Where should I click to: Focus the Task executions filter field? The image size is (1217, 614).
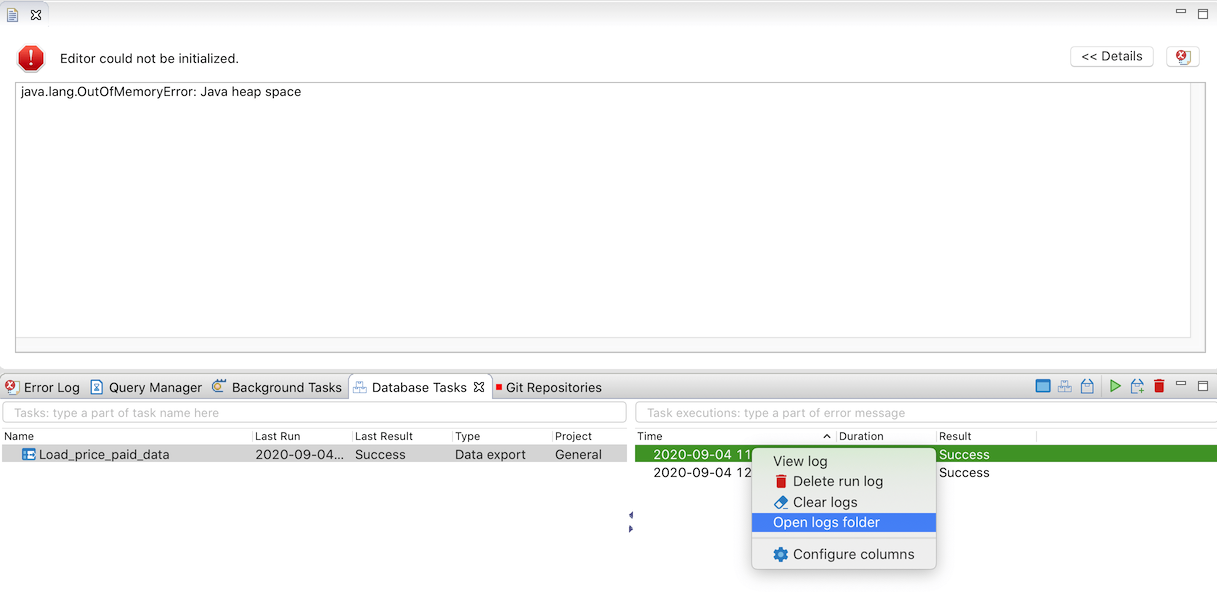tap(926, 412)
